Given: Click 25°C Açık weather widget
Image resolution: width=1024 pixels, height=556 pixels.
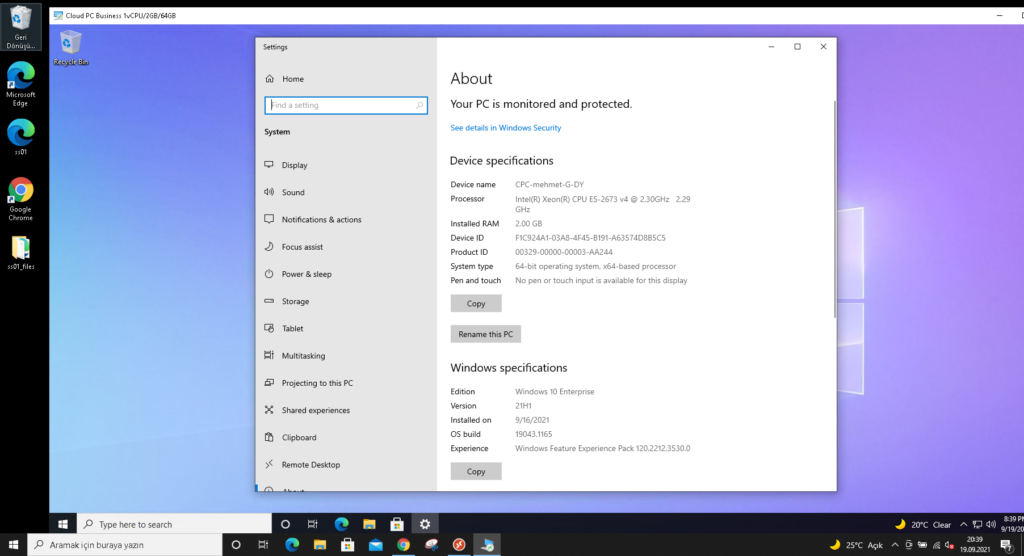Looking at the screenshot, I should pyautogui.click(x=856, y=545).
